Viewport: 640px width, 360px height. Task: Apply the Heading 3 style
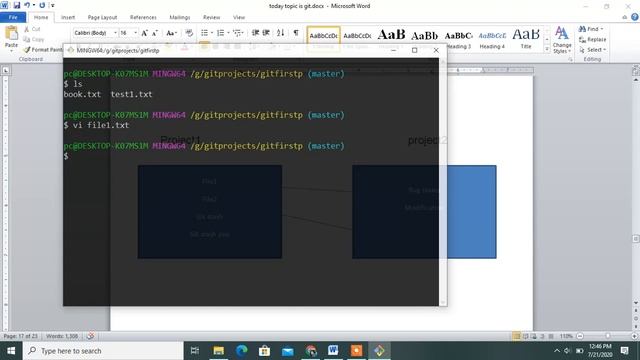pos(459,39)
